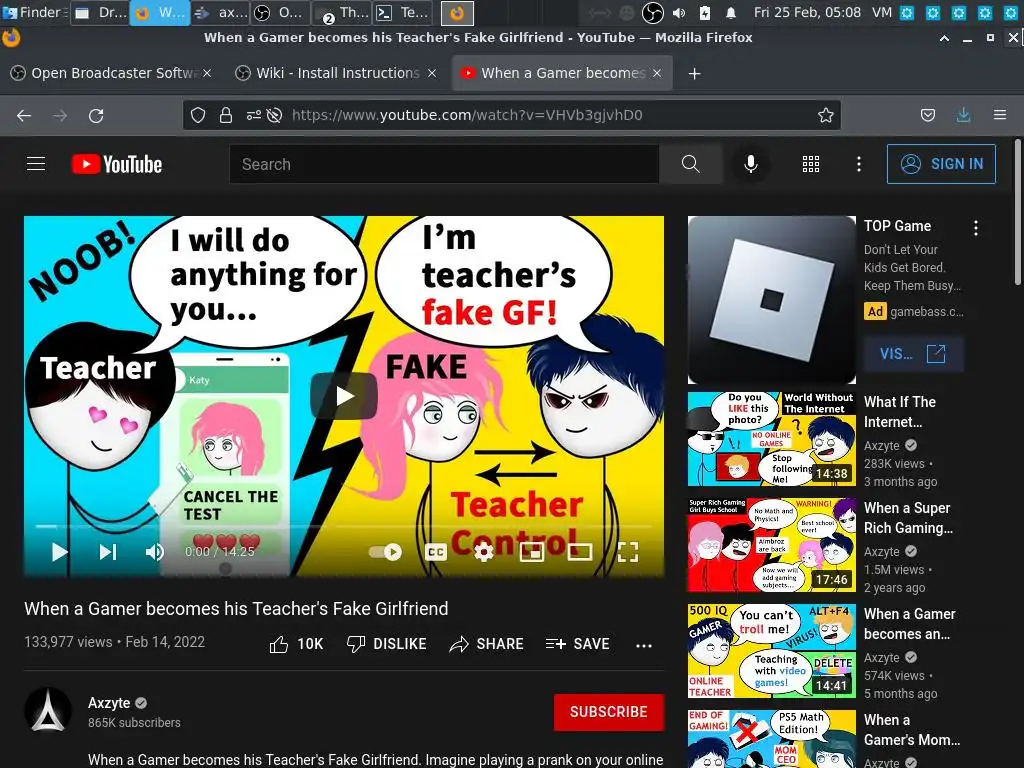1024x768 pixels.
Task: Open site permissions icon in the address bar
Action: 253,116
